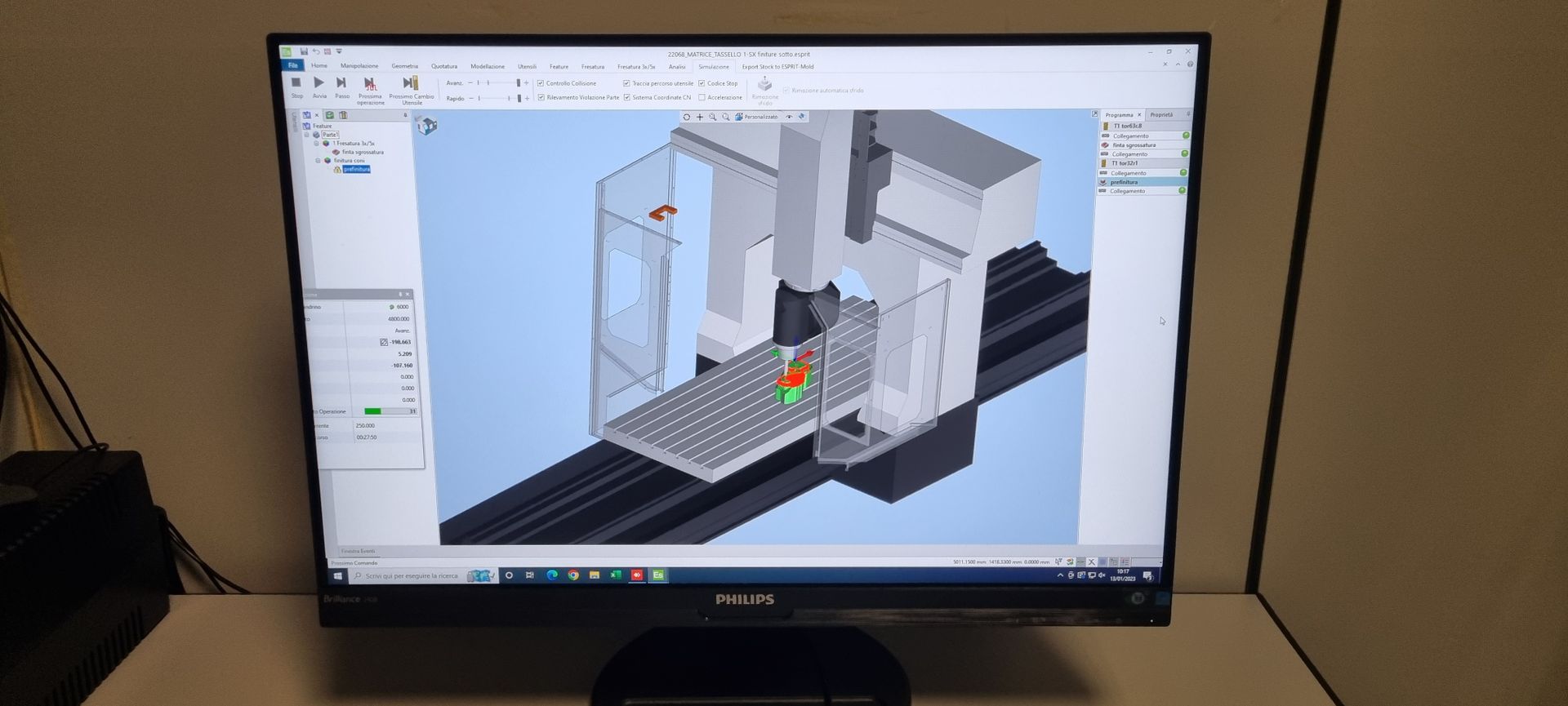Toggle the Rilevamento Violazione Parte checkbox
Screen dimensions: 1568x706
click(x=541, y=97)
